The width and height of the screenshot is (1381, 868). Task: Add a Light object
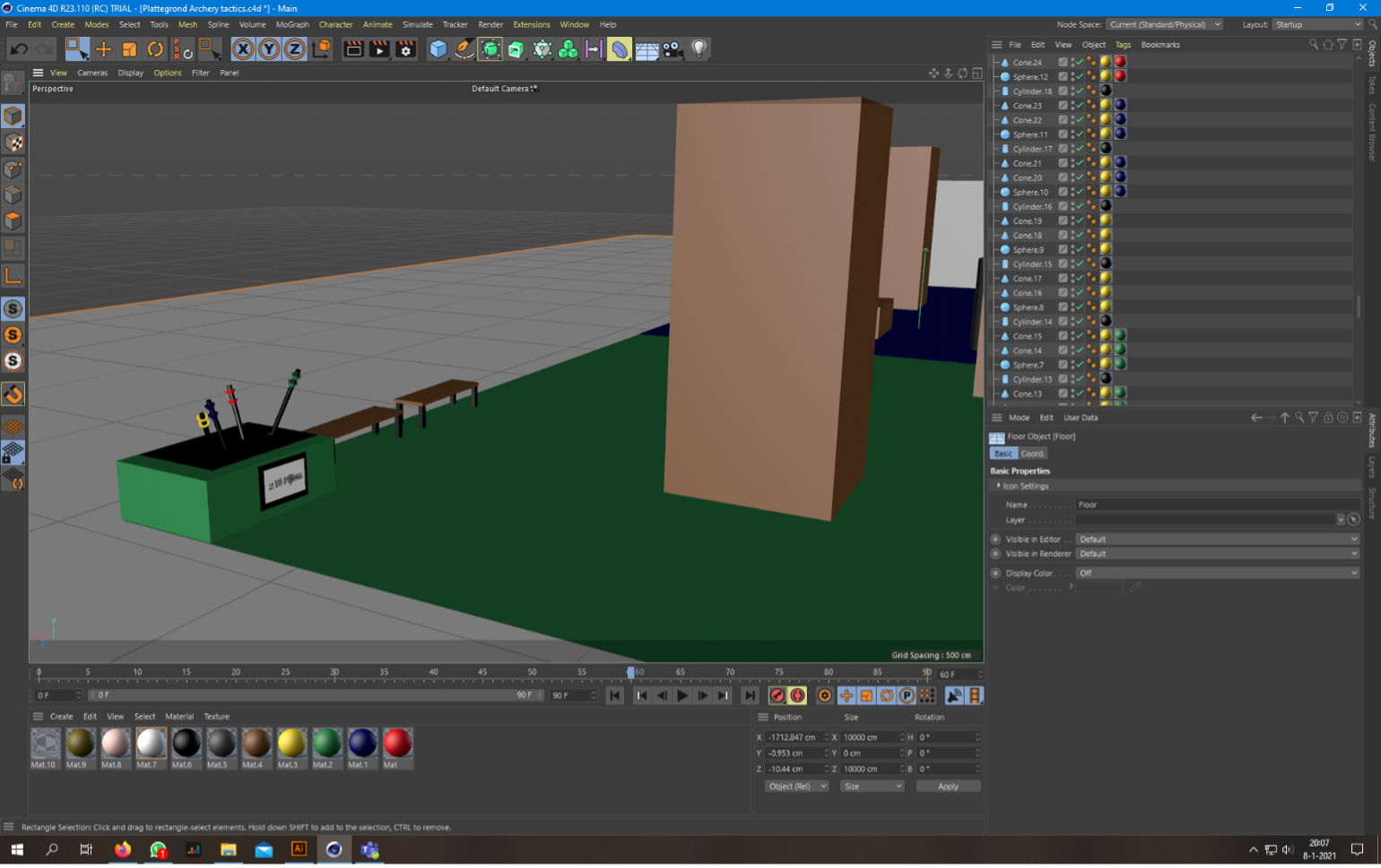click(x=699, y=49)
